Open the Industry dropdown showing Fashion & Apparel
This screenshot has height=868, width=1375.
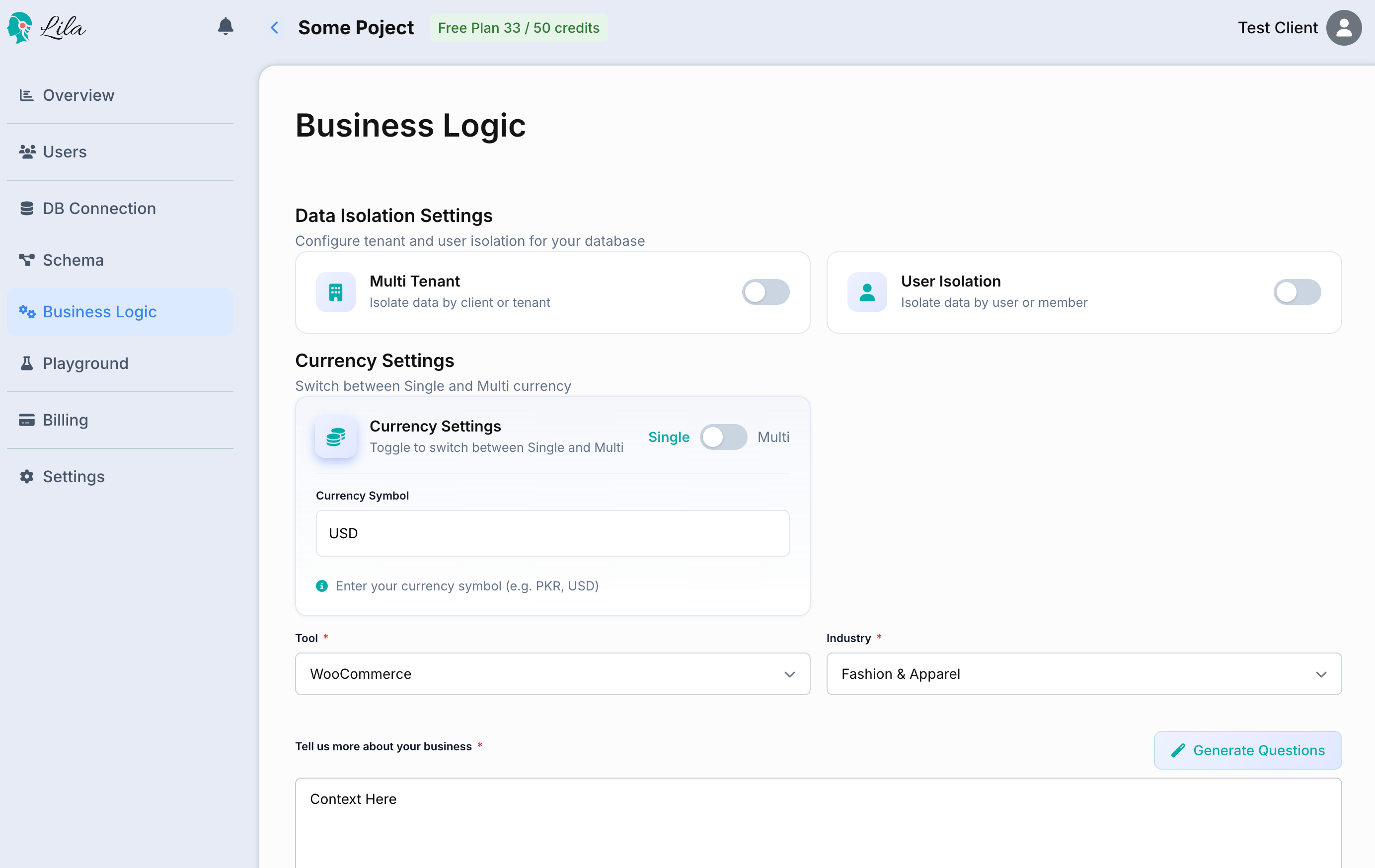[1083, 674]
